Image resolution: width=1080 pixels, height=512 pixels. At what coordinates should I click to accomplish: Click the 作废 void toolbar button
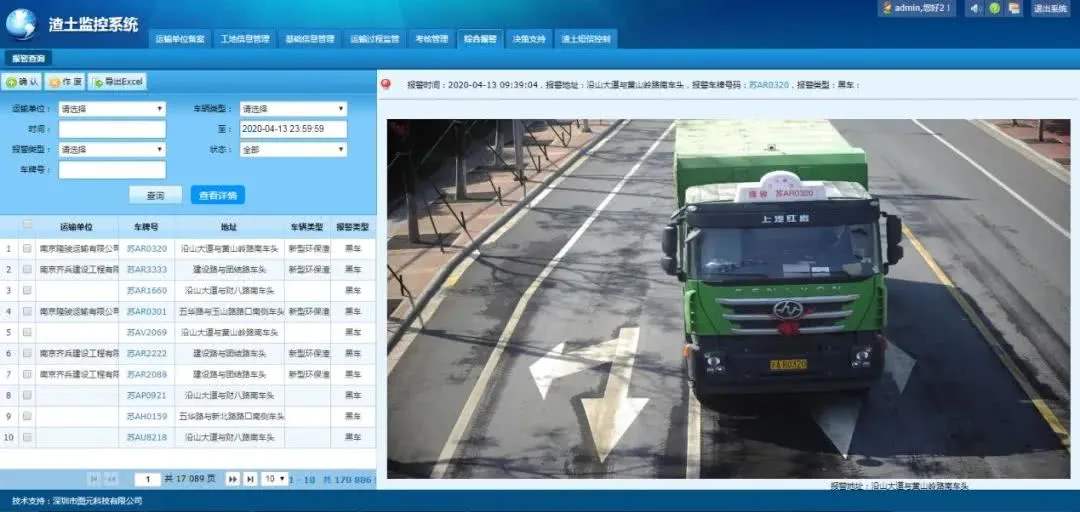(x=66, y=82)
